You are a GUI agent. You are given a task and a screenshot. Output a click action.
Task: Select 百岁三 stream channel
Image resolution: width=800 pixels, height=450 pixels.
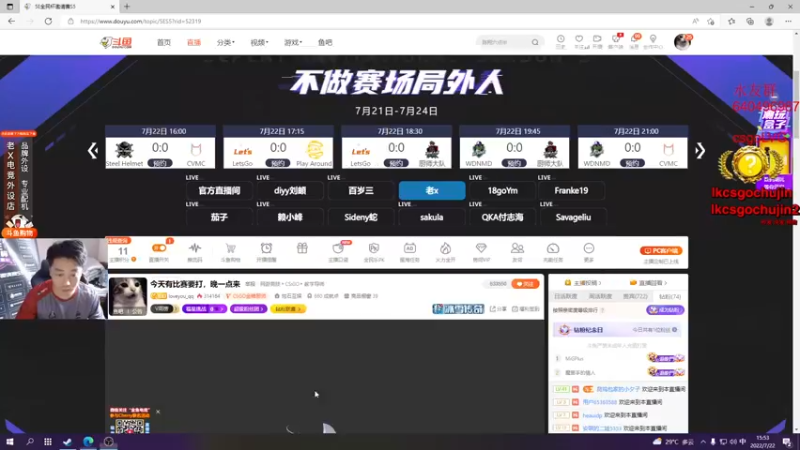pos(361,191)
